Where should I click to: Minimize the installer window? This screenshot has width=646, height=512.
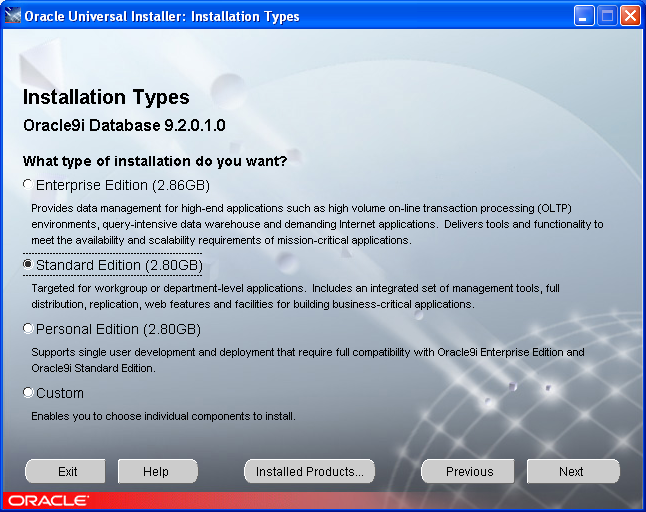coord(584,16)
